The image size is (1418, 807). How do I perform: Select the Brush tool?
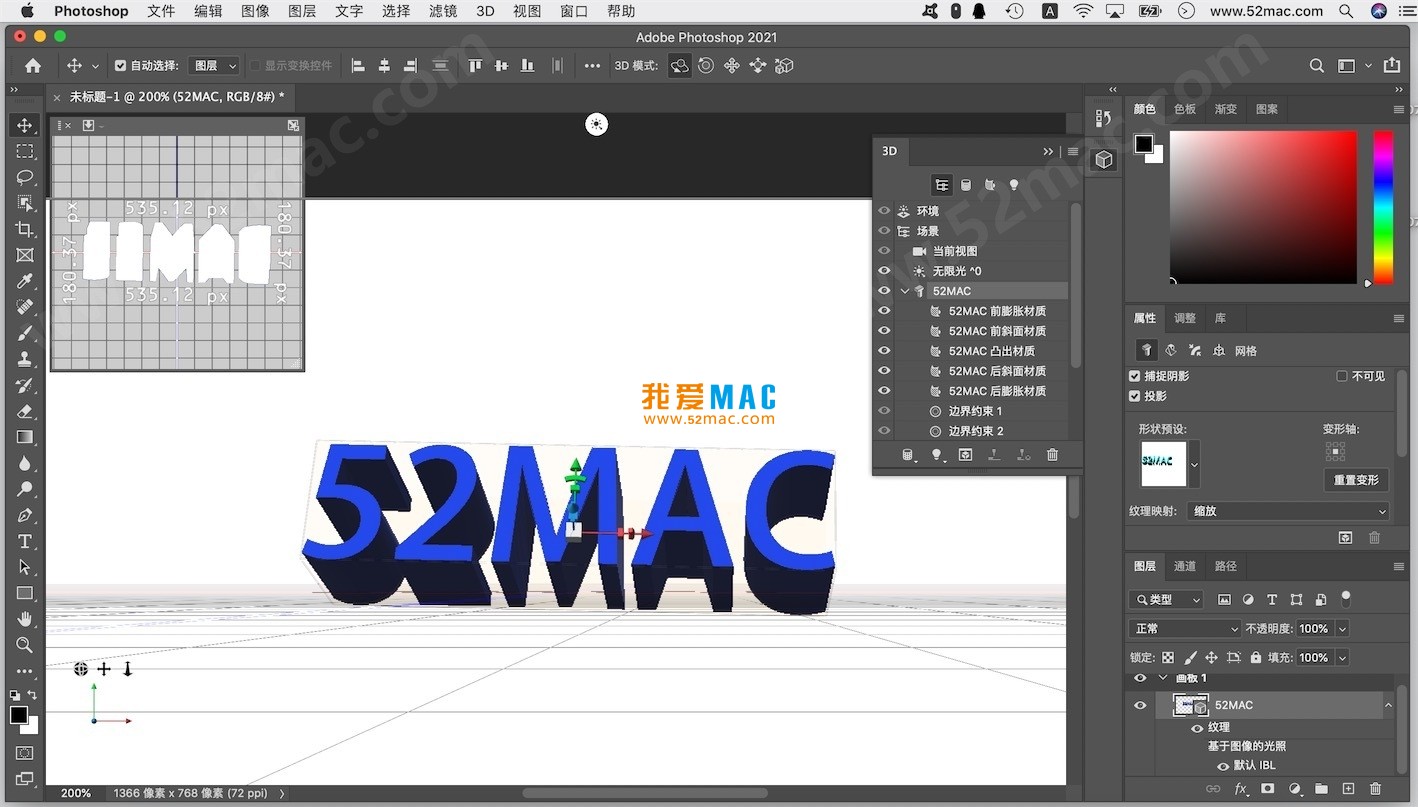[x=25, y=333]
